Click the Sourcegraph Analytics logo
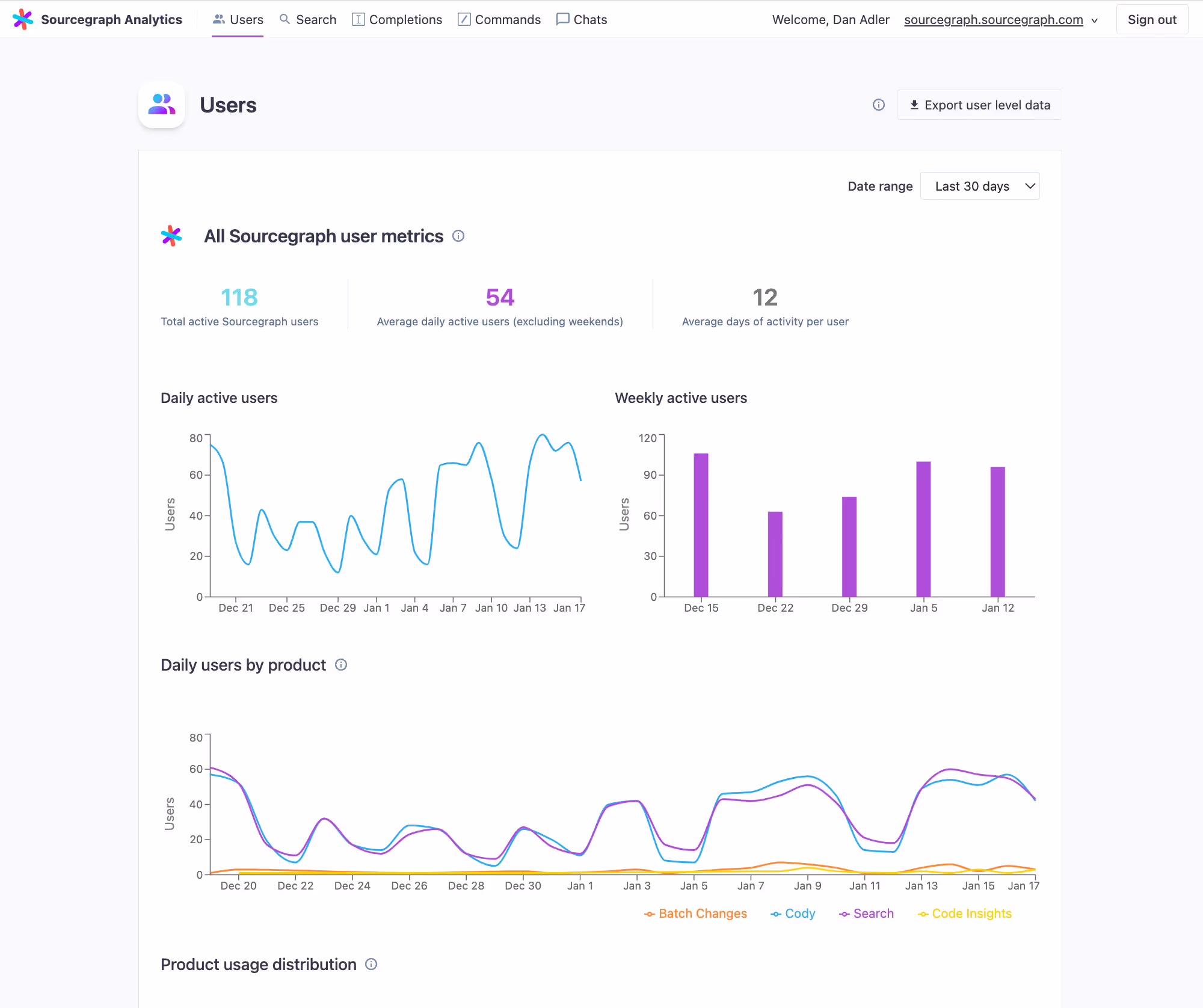The height and width of the screenshot is (1008, 1203). 98,19
